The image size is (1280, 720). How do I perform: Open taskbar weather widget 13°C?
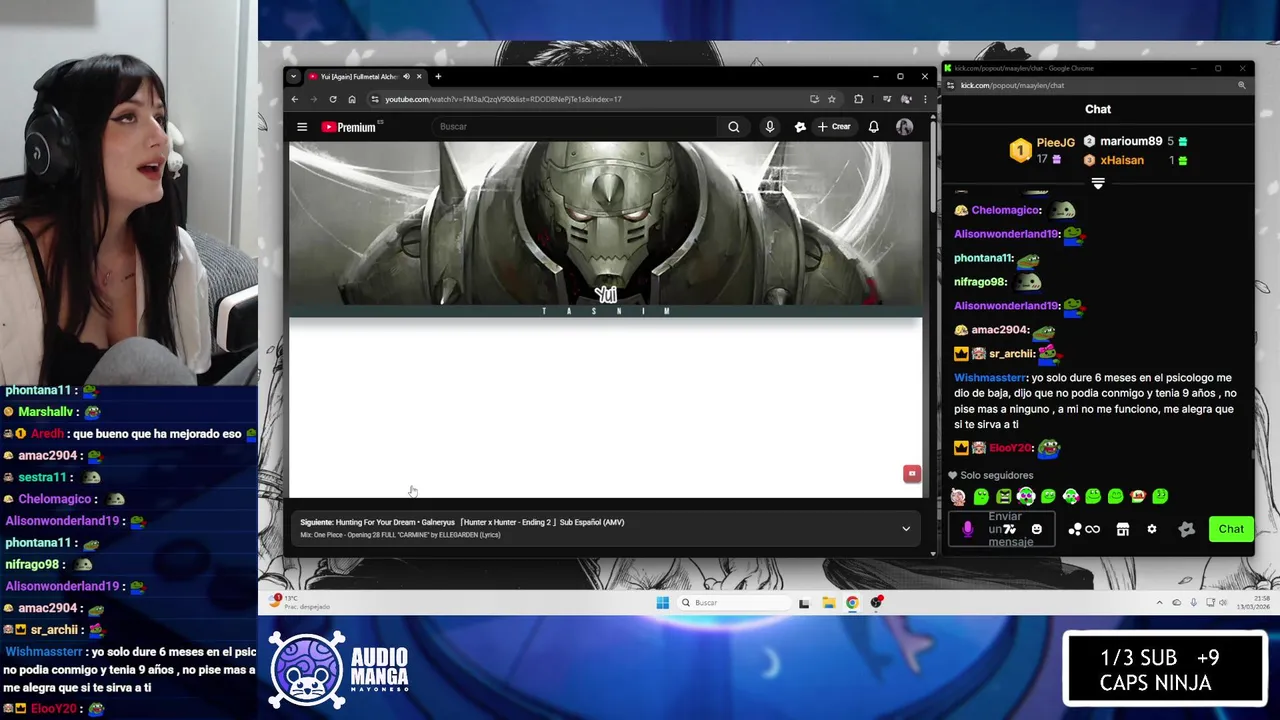298,602
